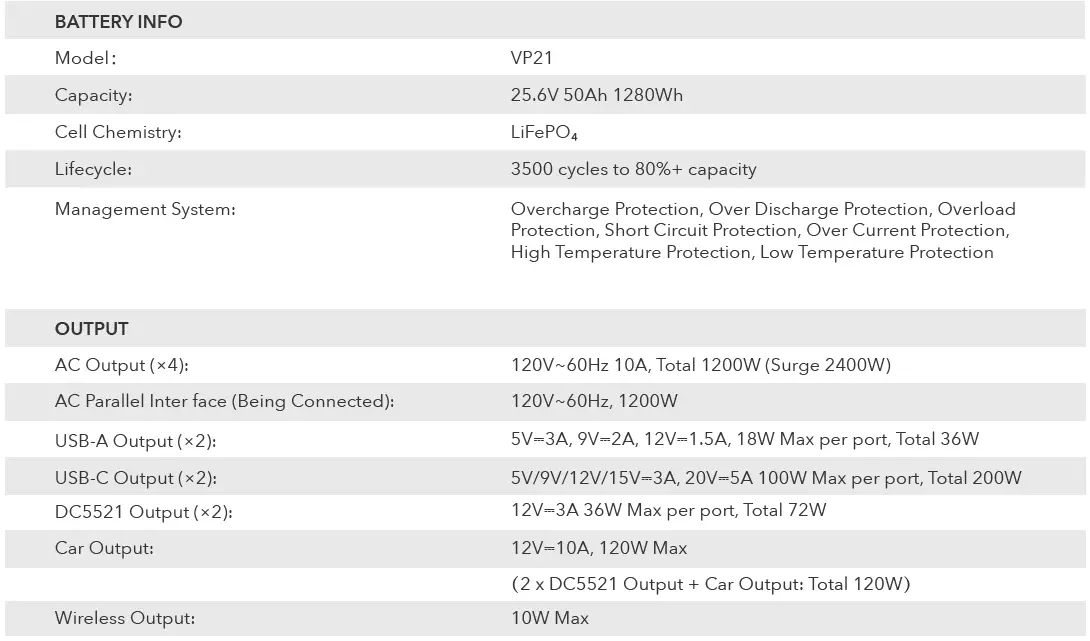Select the USB-C Output (×2) label

pyautogui.click(x=135, y=478)
